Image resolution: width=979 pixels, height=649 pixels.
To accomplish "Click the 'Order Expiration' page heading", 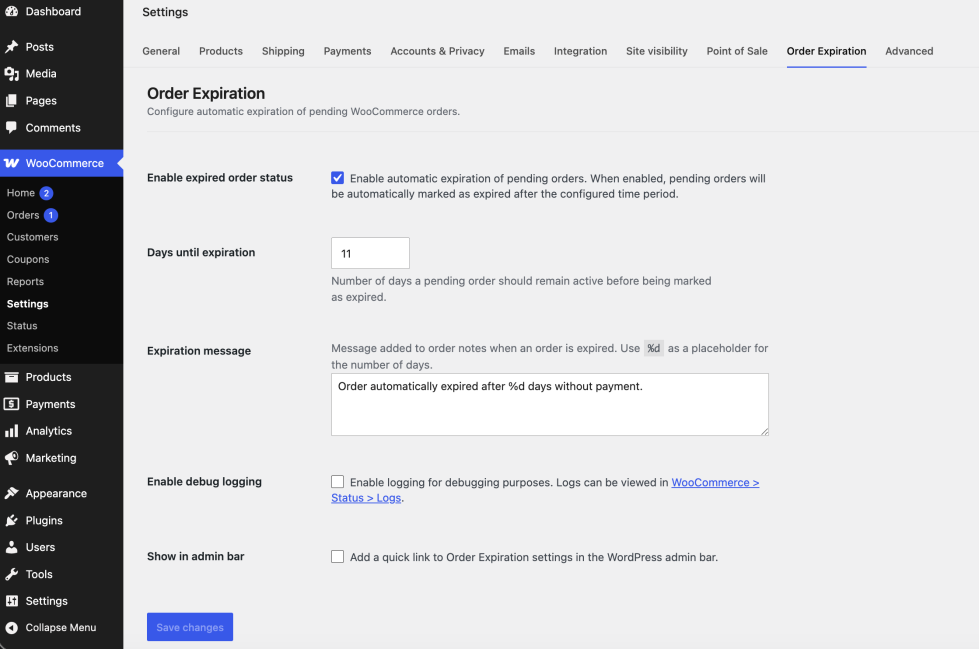I will (x=206, y=94).
